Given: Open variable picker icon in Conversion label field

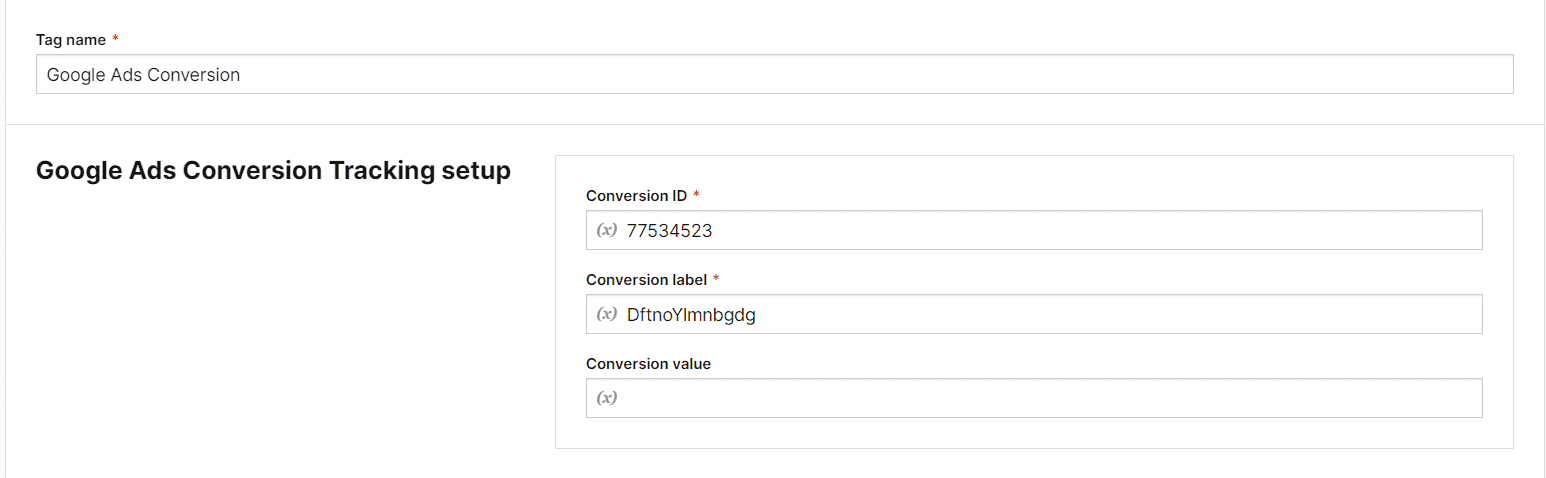Looking at the screenshot, I should point(606,314).
